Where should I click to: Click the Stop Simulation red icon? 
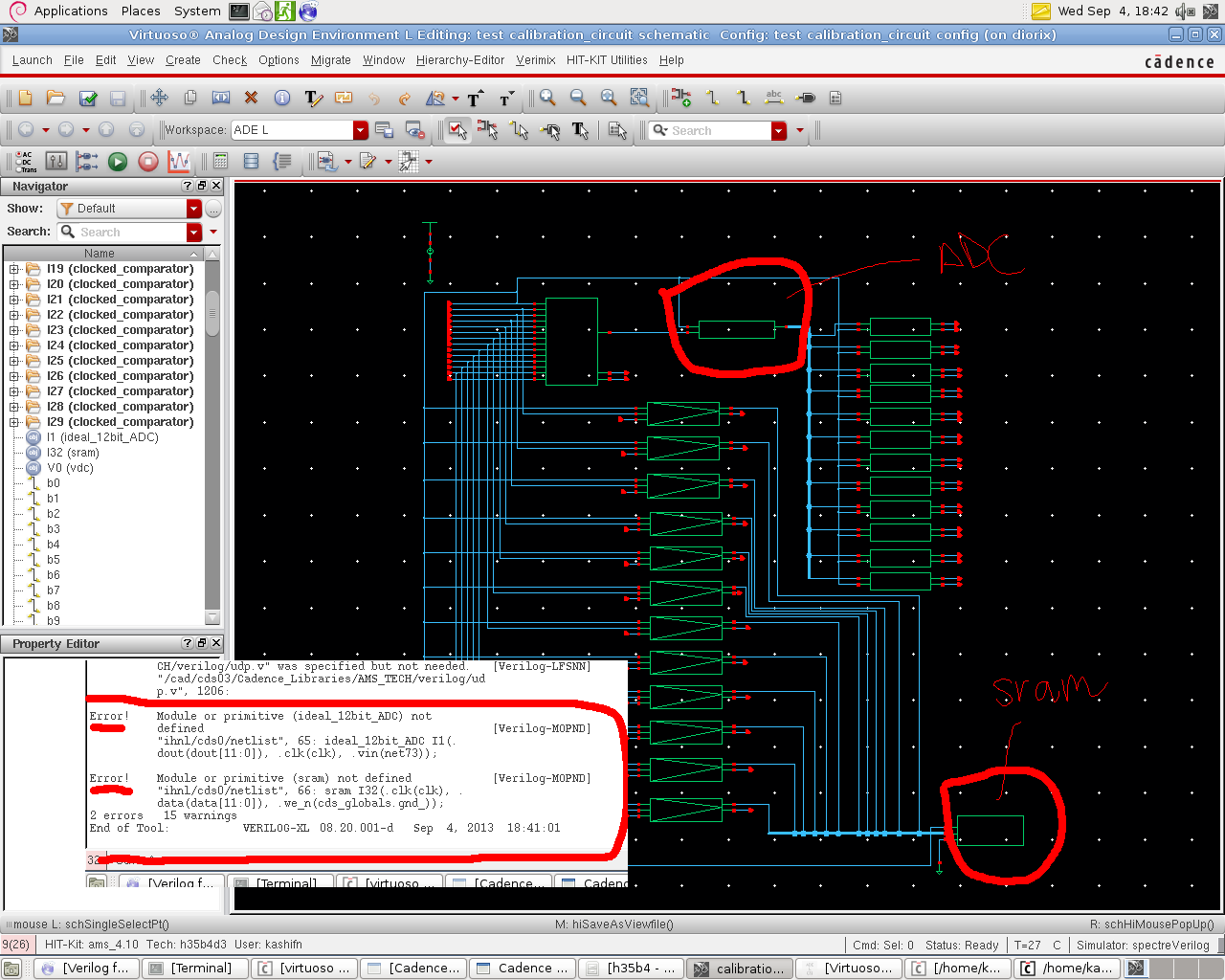coord(148,162)
